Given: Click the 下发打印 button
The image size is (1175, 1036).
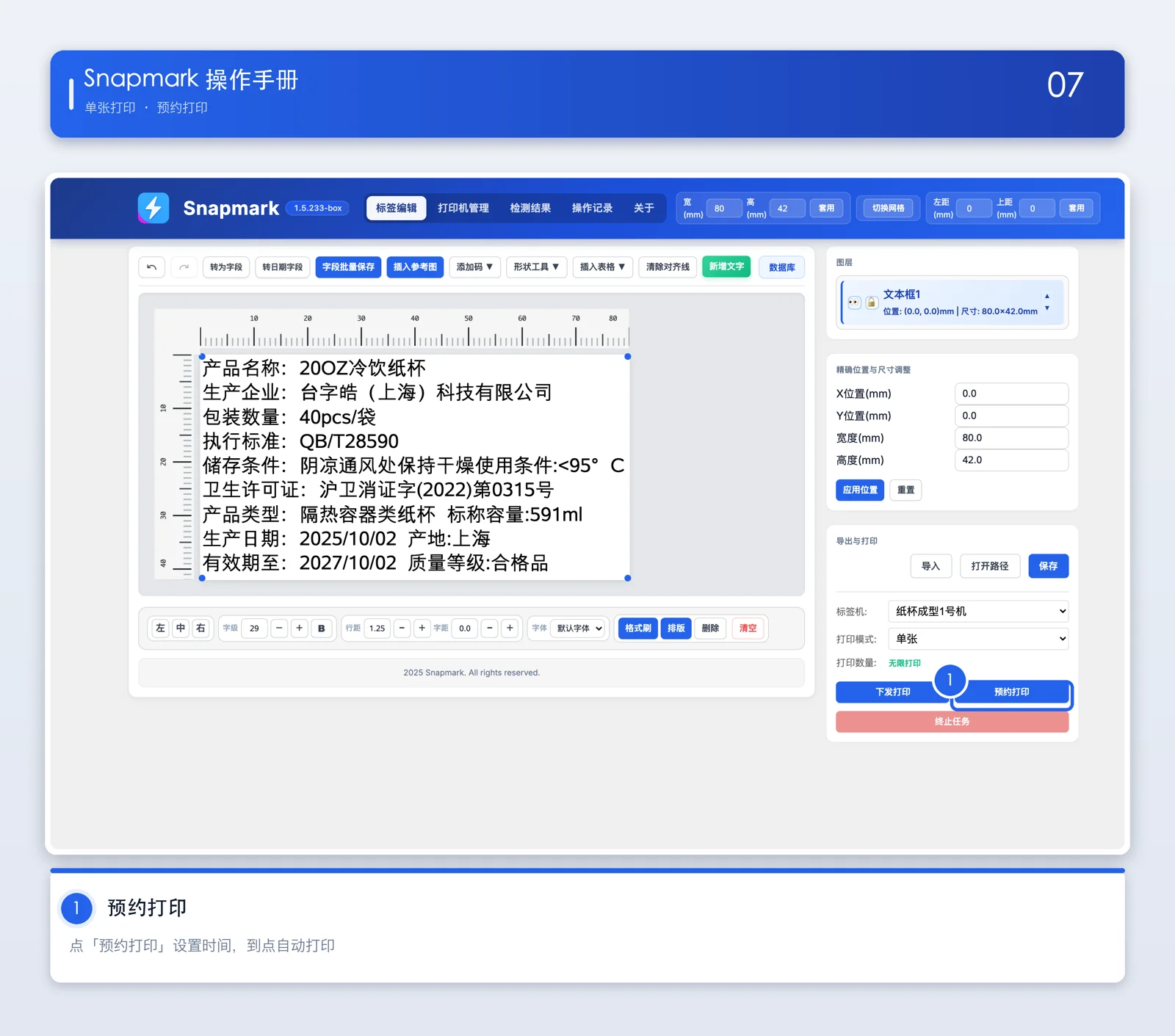Looking at the screenshot, I should (x=893, y=692).
